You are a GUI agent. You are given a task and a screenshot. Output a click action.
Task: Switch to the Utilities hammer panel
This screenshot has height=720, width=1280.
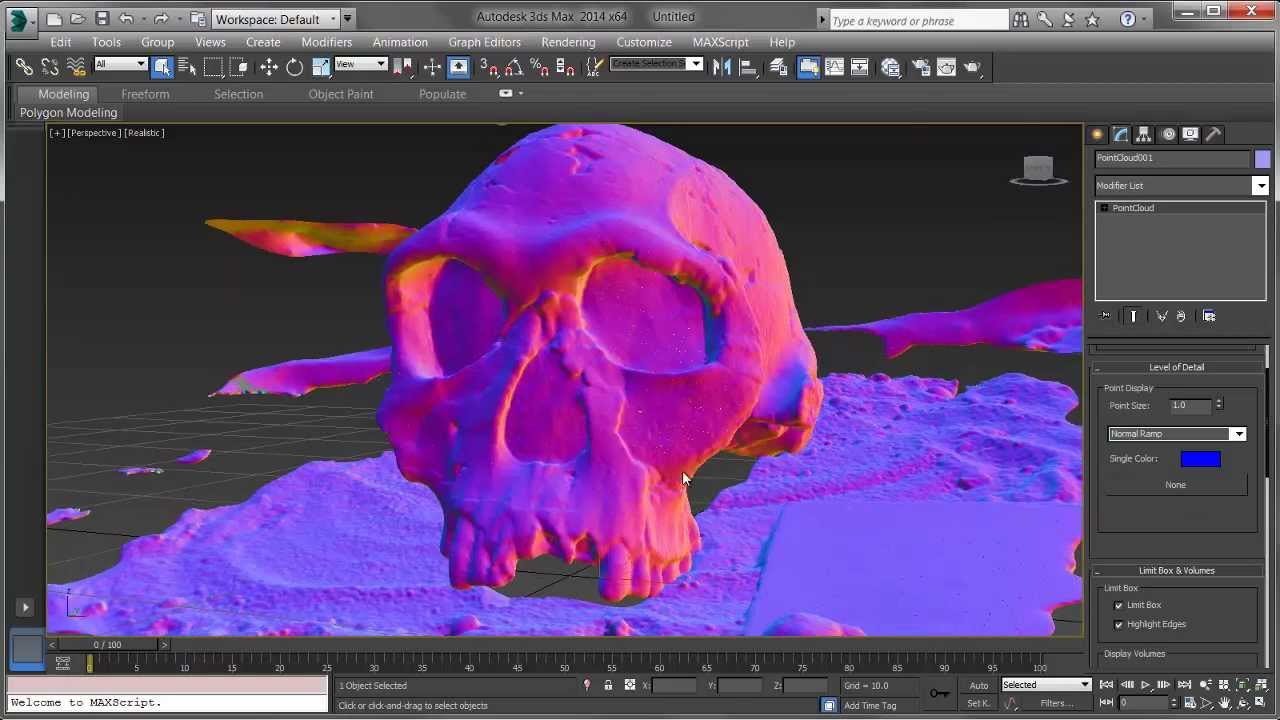[x=1213, y=134]
